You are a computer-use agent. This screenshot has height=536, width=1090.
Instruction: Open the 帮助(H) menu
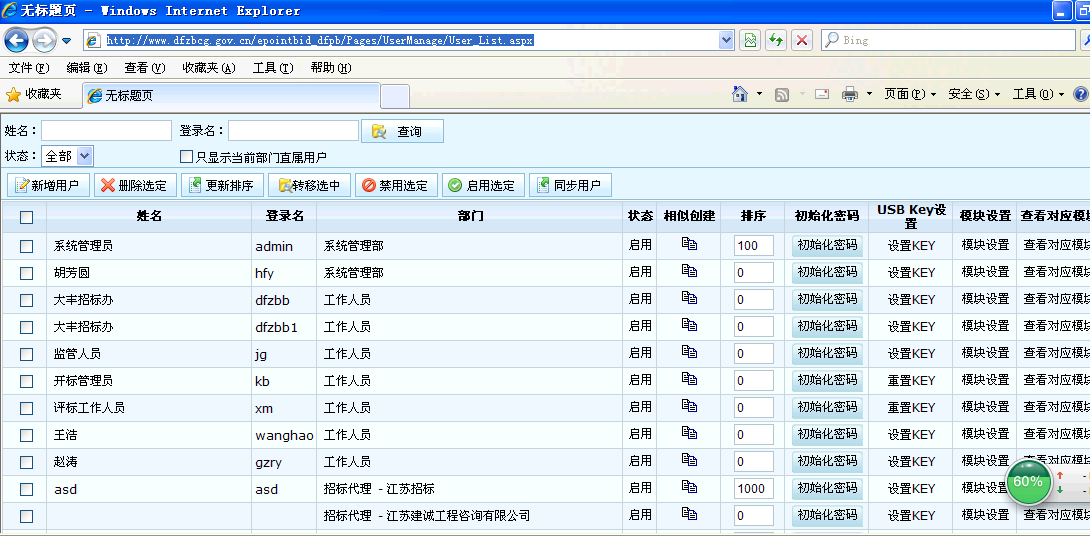[x=331, y=67]
